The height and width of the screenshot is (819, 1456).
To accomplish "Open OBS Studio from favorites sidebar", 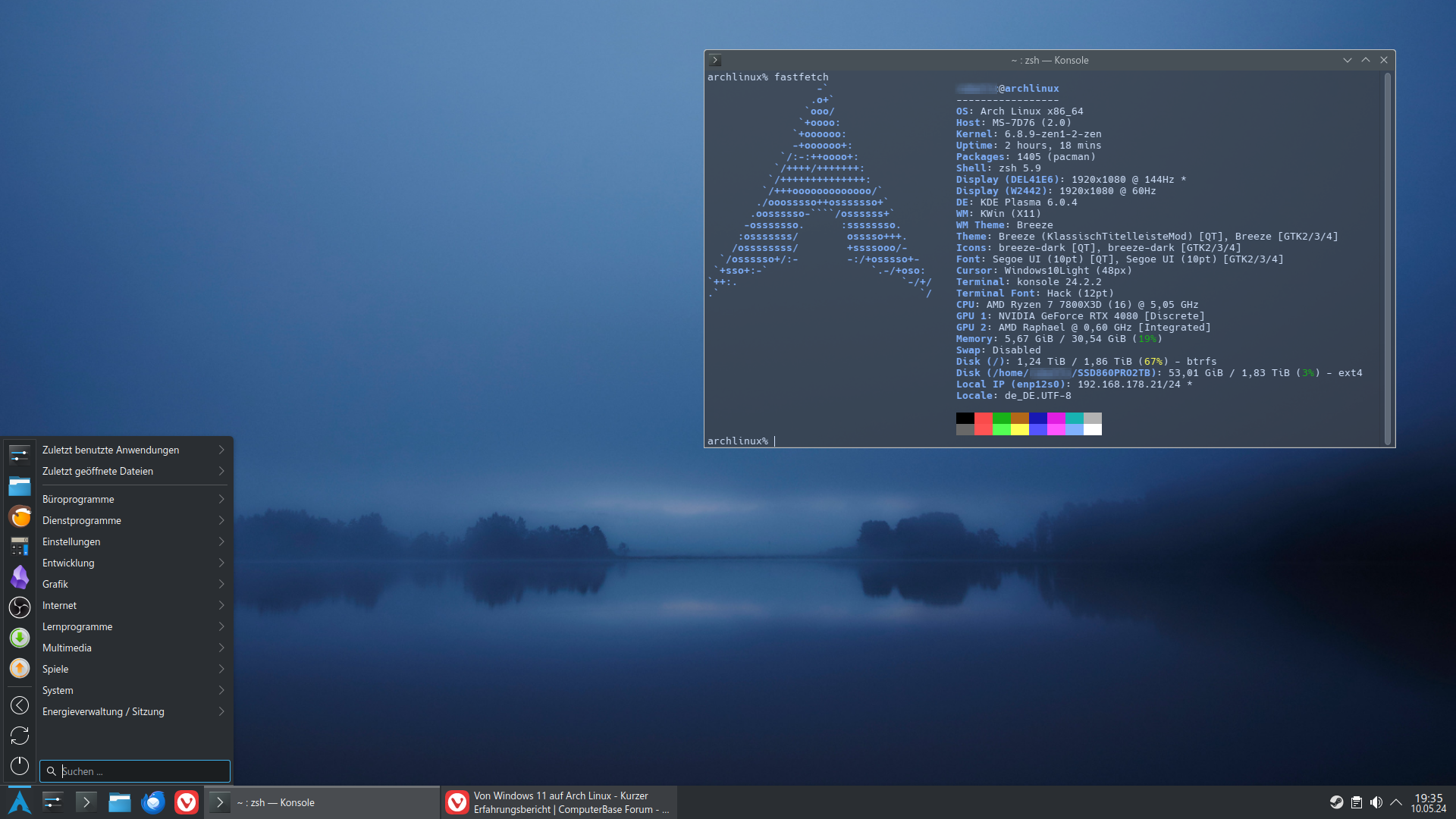I will (20, 607).
